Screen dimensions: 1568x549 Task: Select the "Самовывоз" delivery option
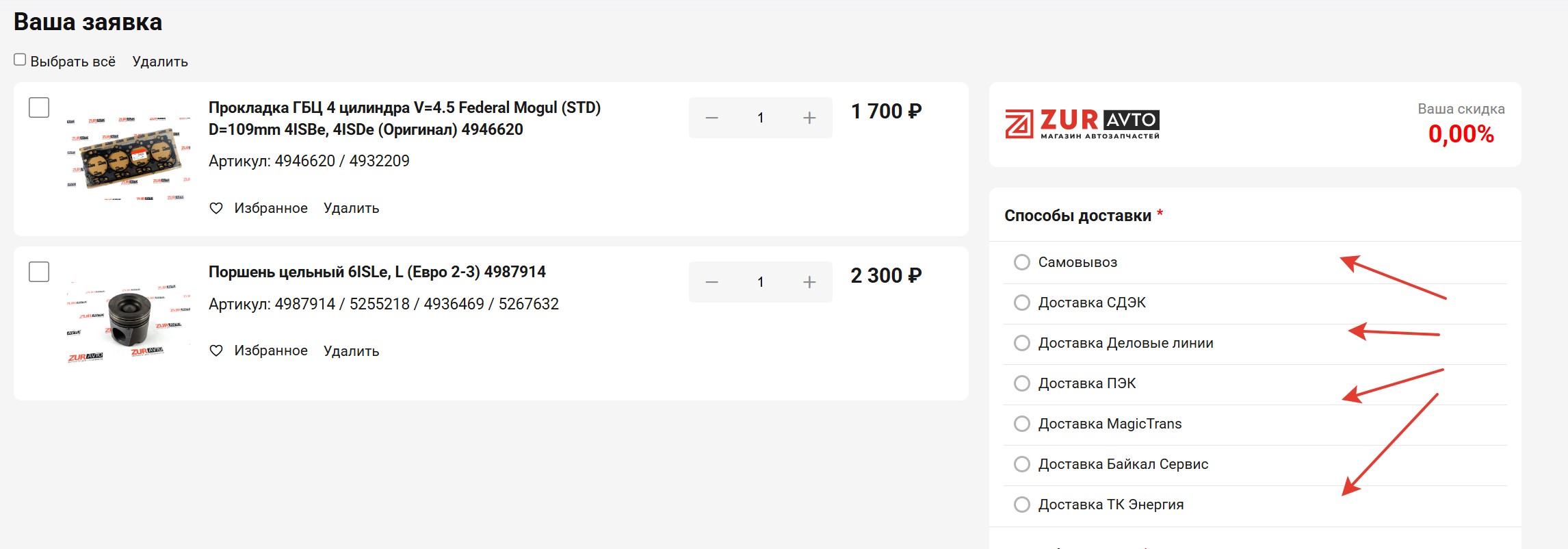[1021, 262]
